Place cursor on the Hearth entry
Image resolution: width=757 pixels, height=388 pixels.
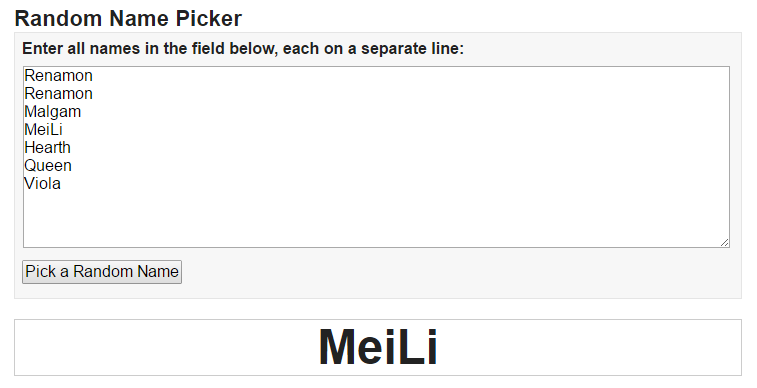[x=47, y=147]
